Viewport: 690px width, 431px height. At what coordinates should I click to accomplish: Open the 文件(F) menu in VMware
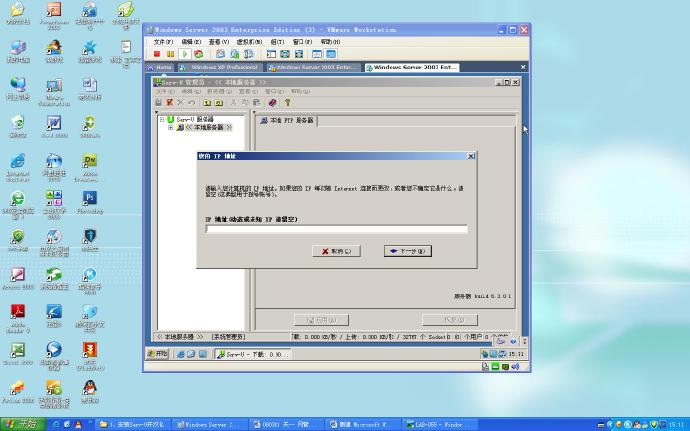(163, 42)
